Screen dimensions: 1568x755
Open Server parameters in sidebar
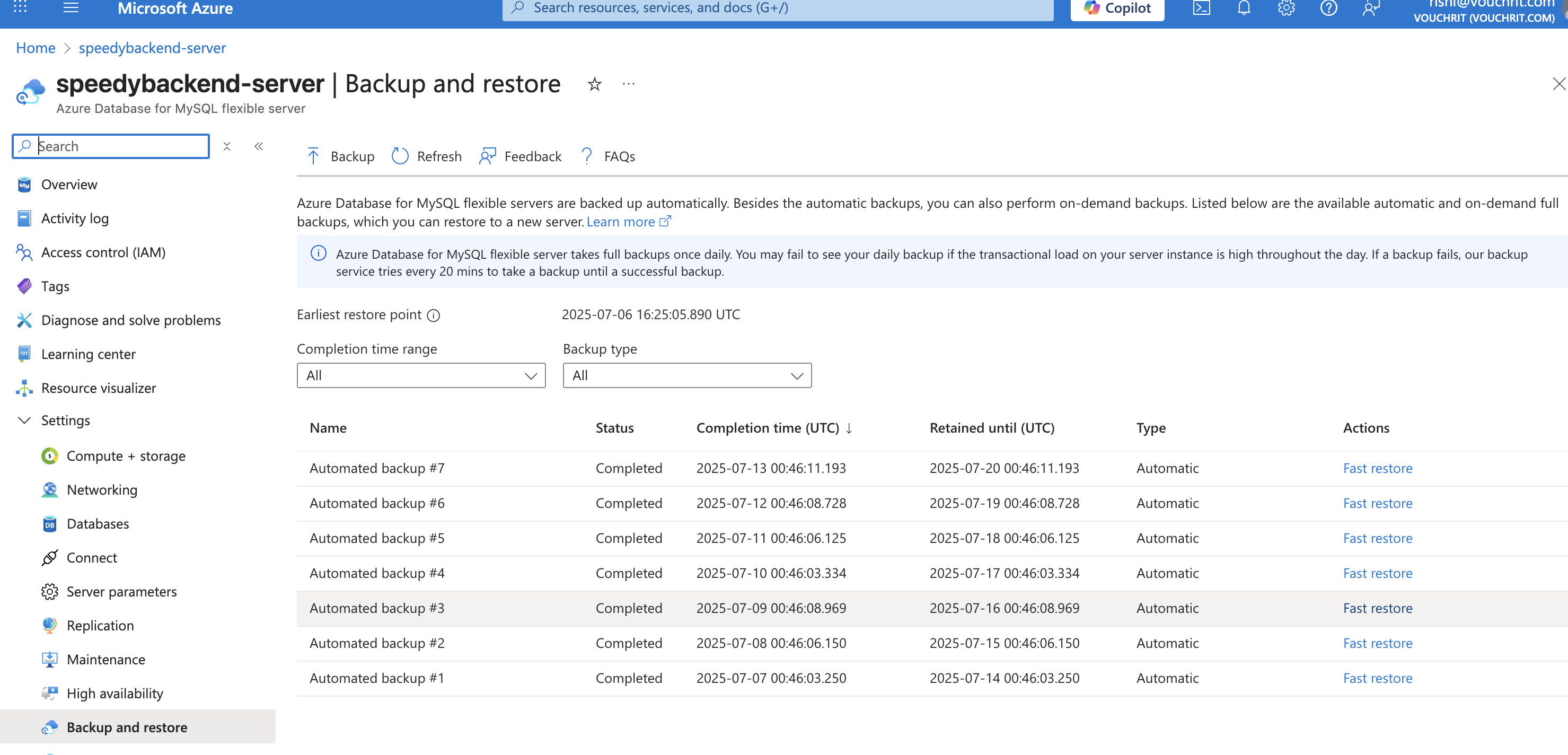point(121,592)
